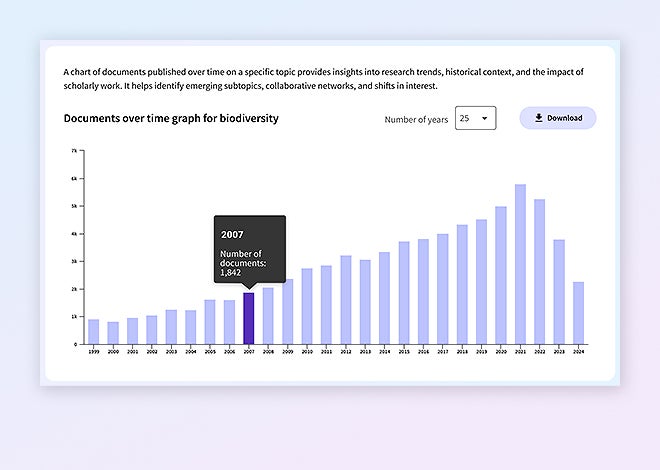Click the 2020 bar
The image size is (660, 470).
point(501,275)
